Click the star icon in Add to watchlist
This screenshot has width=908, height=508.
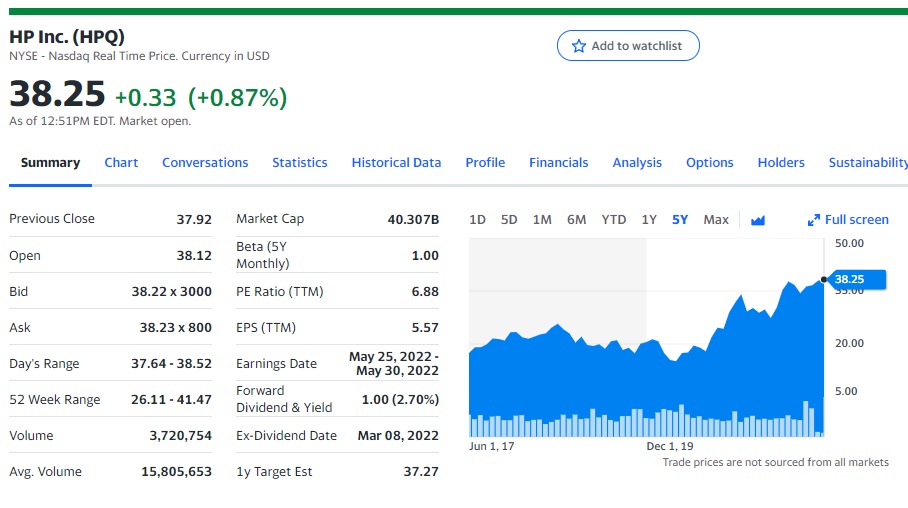pyautogui.click(x=579, y=46)
